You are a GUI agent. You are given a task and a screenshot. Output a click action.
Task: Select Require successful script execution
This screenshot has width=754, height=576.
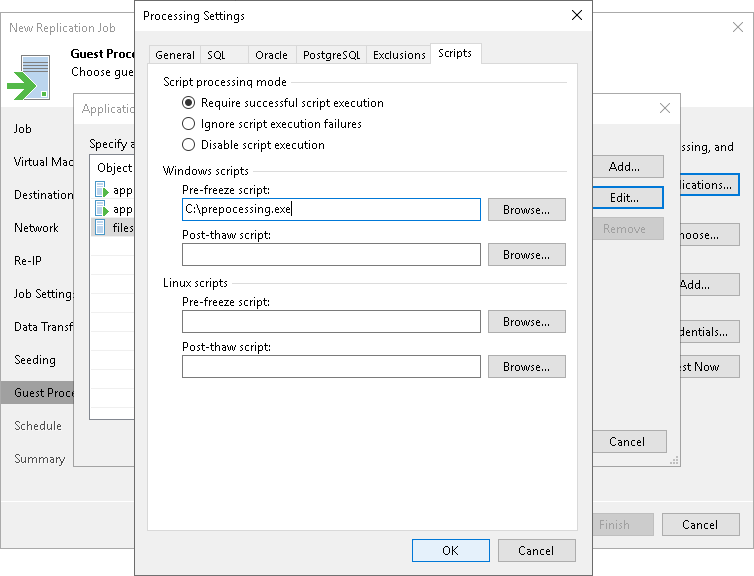[188, 103]
